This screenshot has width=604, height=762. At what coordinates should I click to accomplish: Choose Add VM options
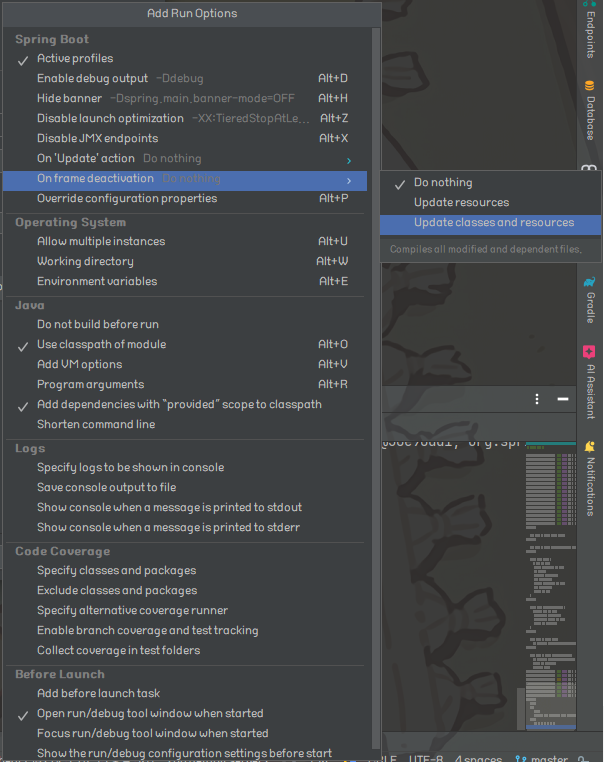tap(185, 364)
